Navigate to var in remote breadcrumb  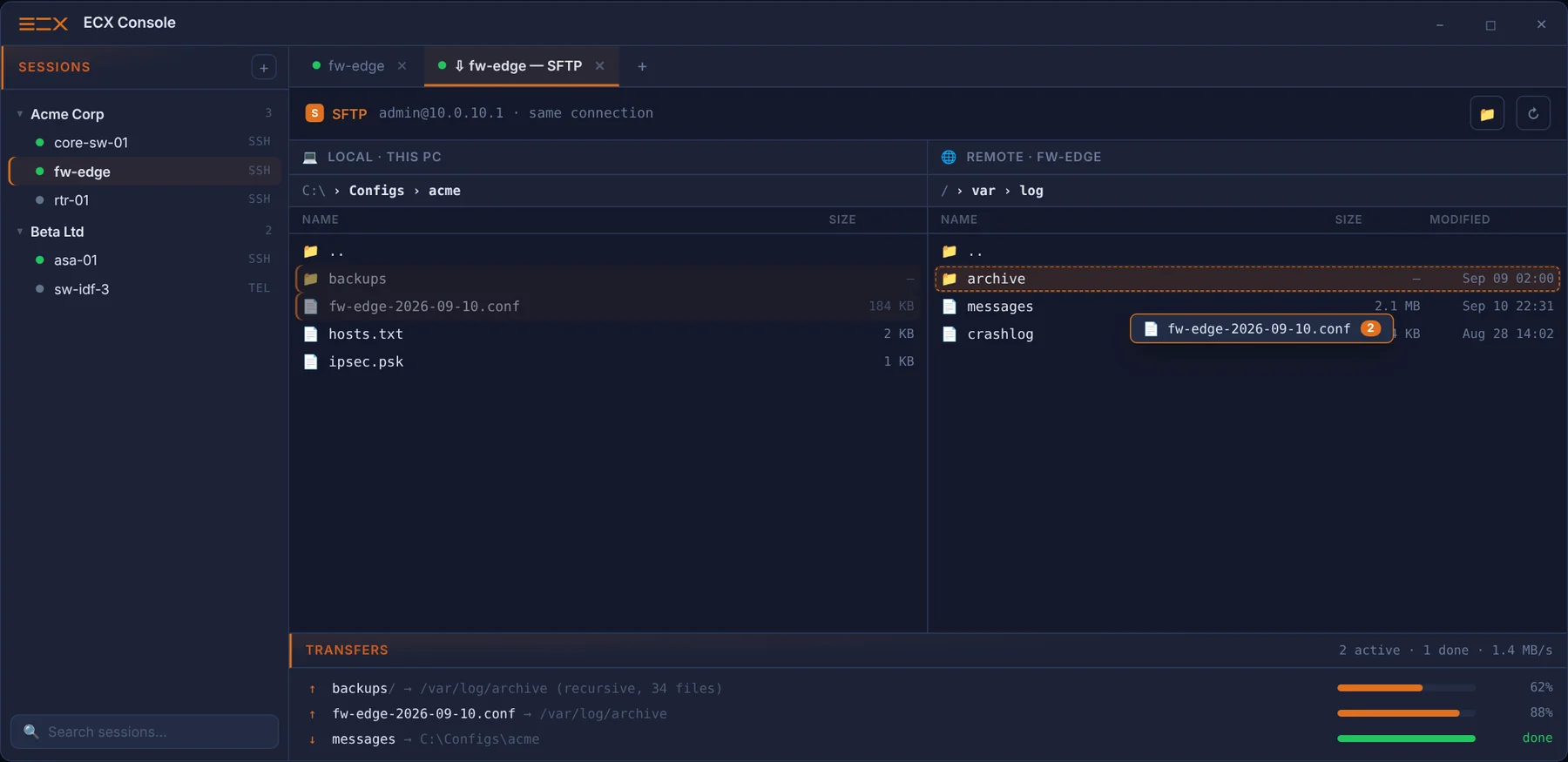[x=983, y=191]
